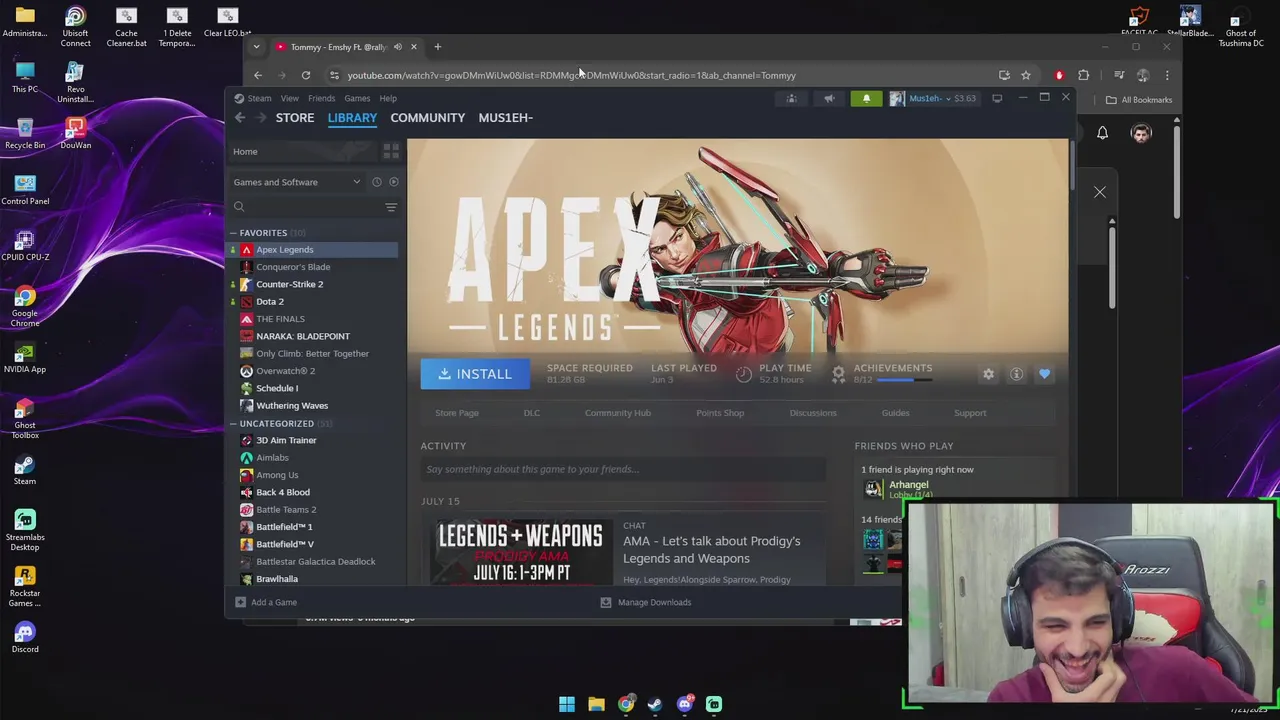The width and height of the screenshot is (1280, 720).
Task: Open the NVIDIA App desktop shortcut
Action: (25, 357)
